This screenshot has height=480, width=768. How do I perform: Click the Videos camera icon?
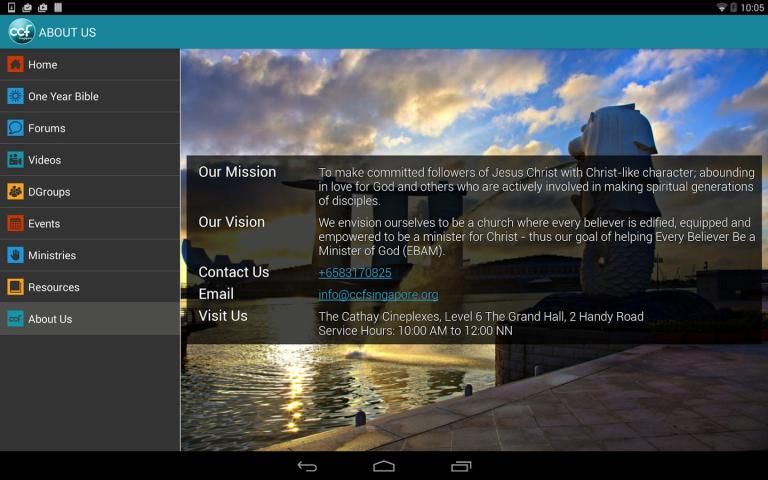click(15, 160)
